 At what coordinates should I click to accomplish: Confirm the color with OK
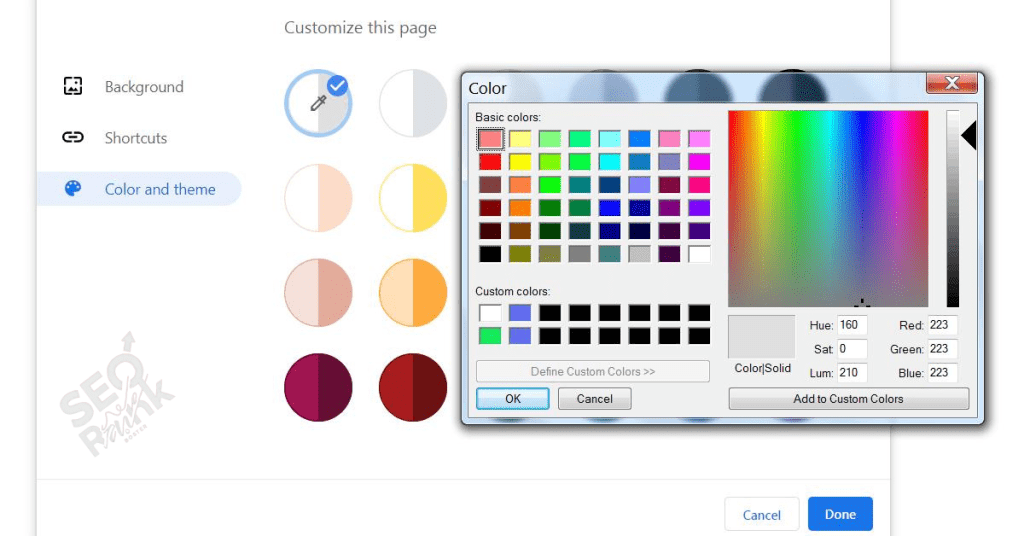tap(513, 399)
